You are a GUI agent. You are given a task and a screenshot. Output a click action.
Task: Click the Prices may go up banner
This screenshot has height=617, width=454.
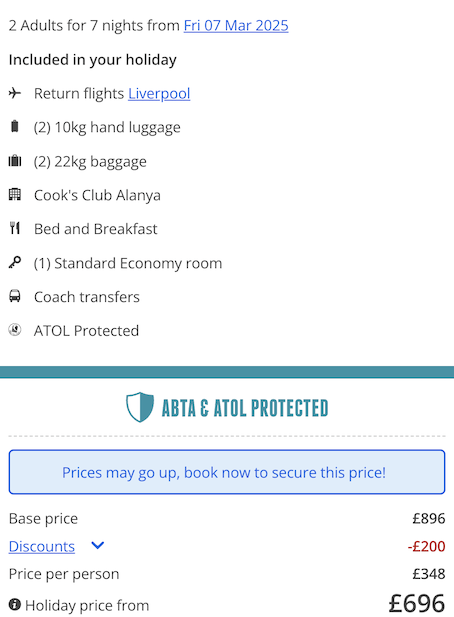click(x=227, y=472)
